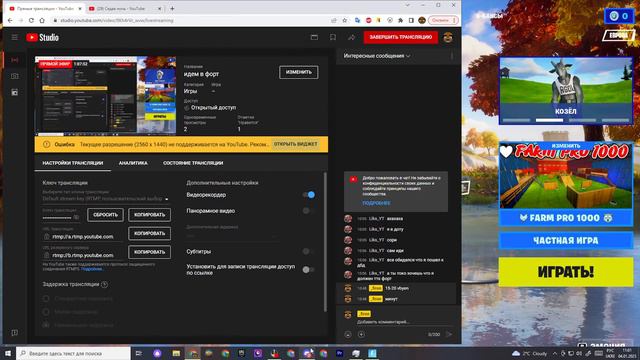Open the Chrome extensions puzzle icon
The height and width of the screenshot is (360, 640).
[400, 20]
